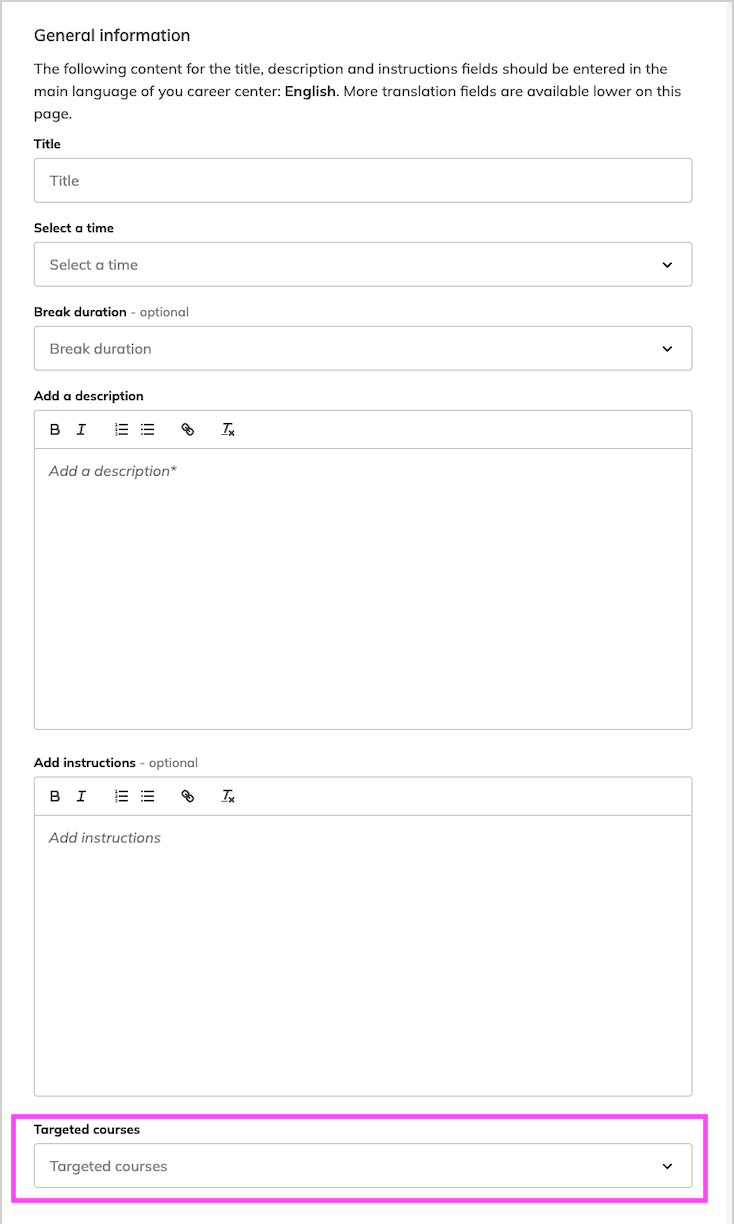This screenshot has width=734, height=1224.
Task: Insert bullet list in description editor
Action: 147,430
